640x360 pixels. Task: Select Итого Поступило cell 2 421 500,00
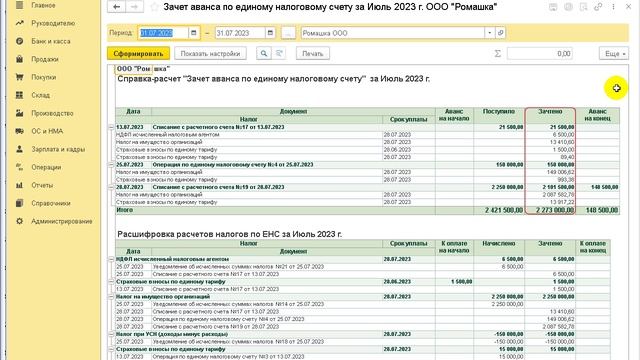pos(499,210)
